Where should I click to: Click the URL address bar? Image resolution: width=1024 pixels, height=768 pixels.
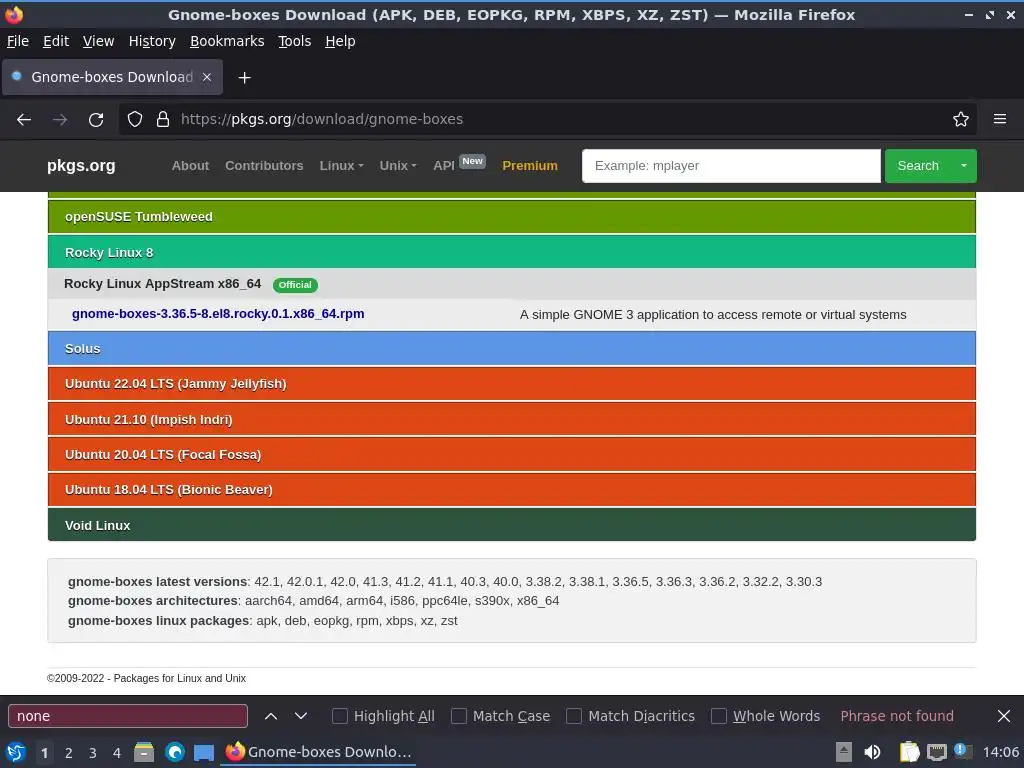coord(549,119)
